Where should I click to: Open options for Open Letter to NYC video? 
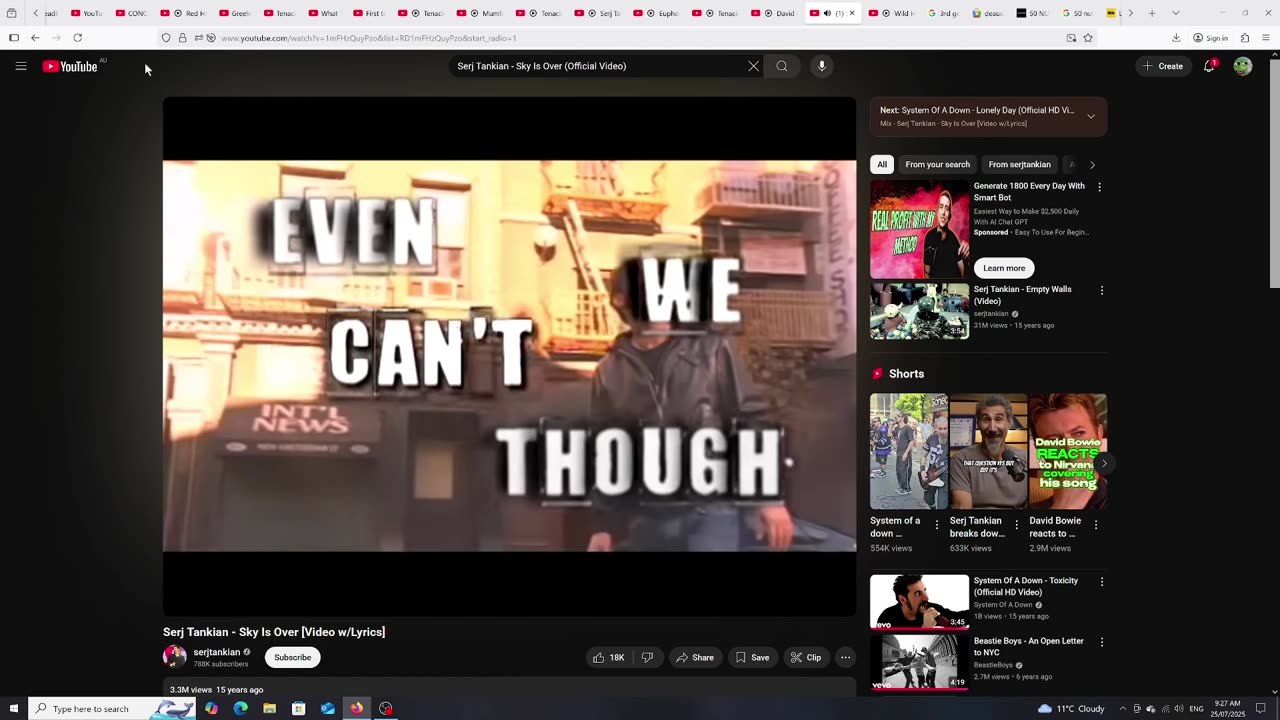pos(1102,642)
